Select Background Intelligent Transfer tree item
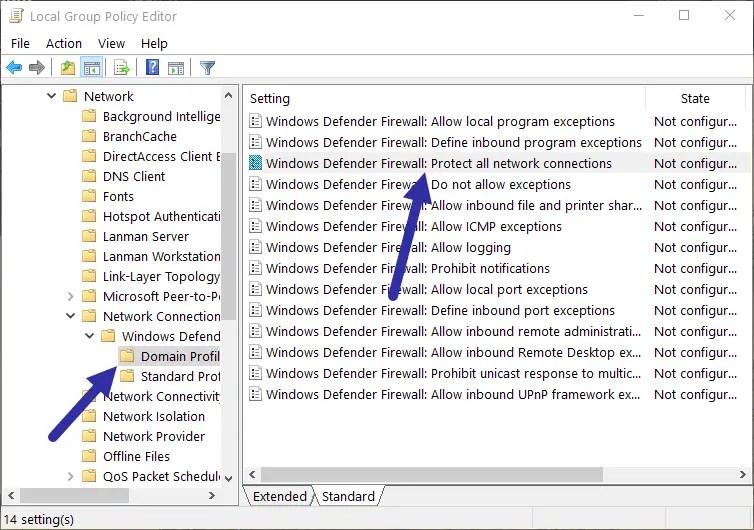754x530 pixels. pos(162,116)
